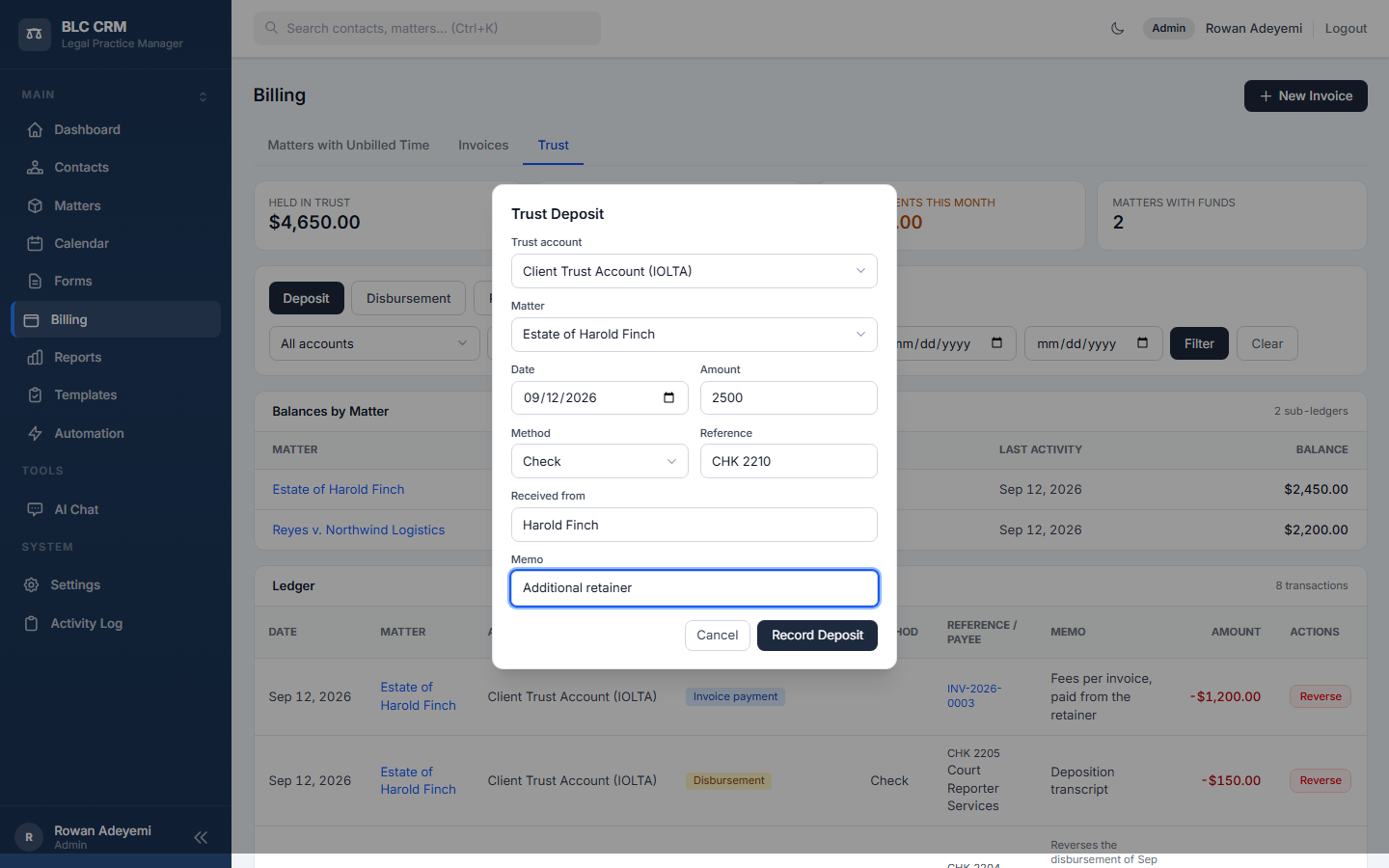Reverse the -$1,200.00 invoice payment
This screenshot has width=1389, height=868.
[x=1321, y=696]
